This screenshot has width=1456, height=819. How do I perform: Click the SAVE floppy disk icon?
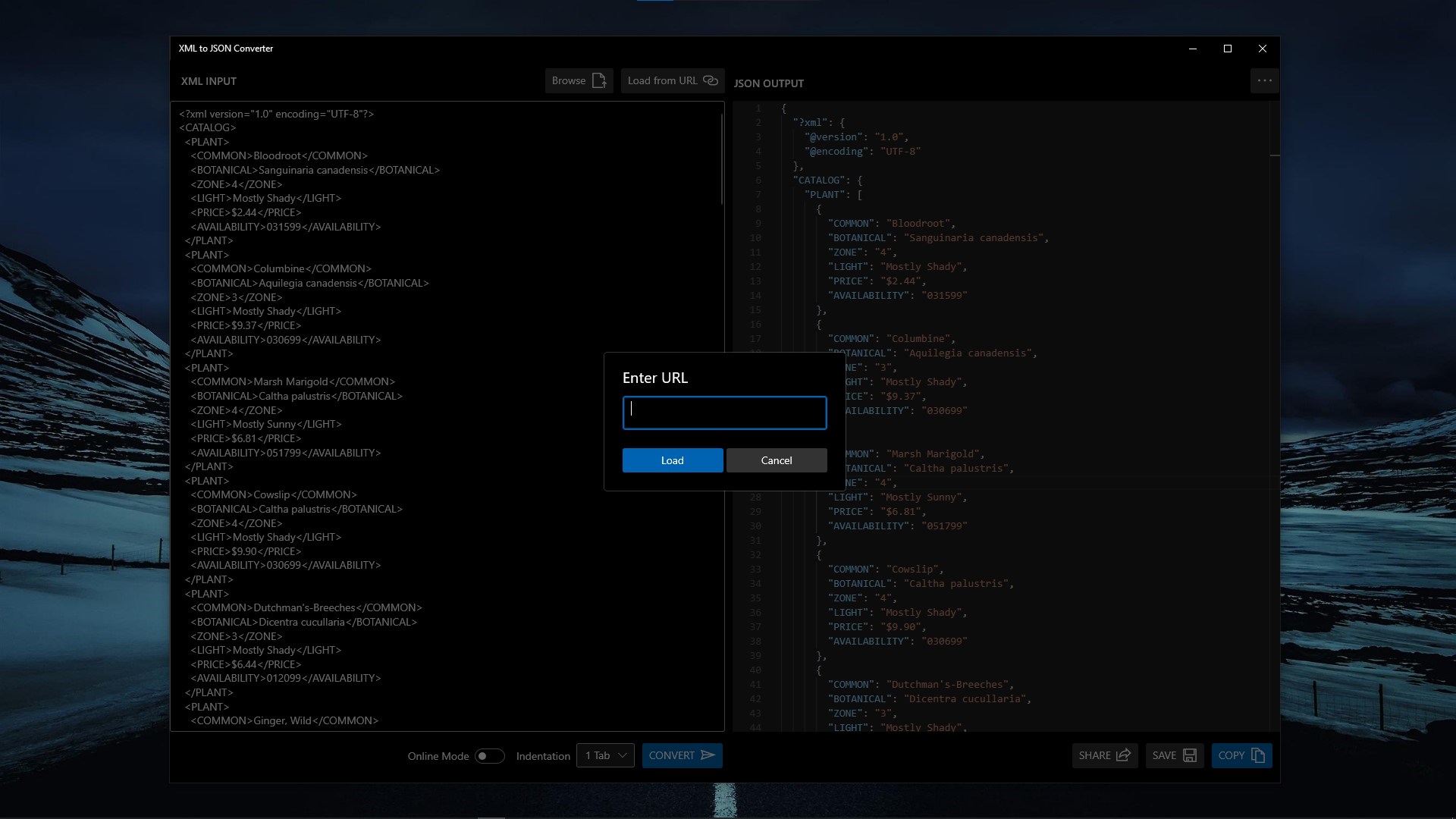[1189, 755]
